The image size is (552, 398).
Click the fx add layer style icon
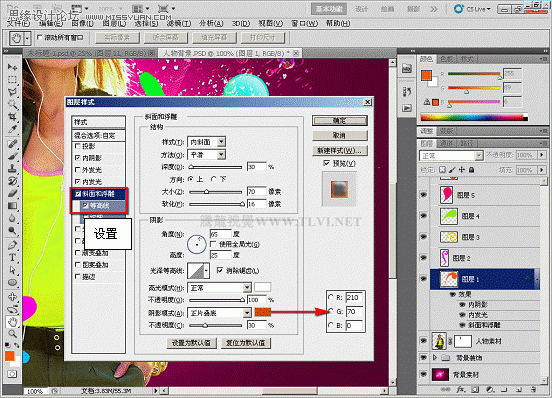tap(460, 390)
